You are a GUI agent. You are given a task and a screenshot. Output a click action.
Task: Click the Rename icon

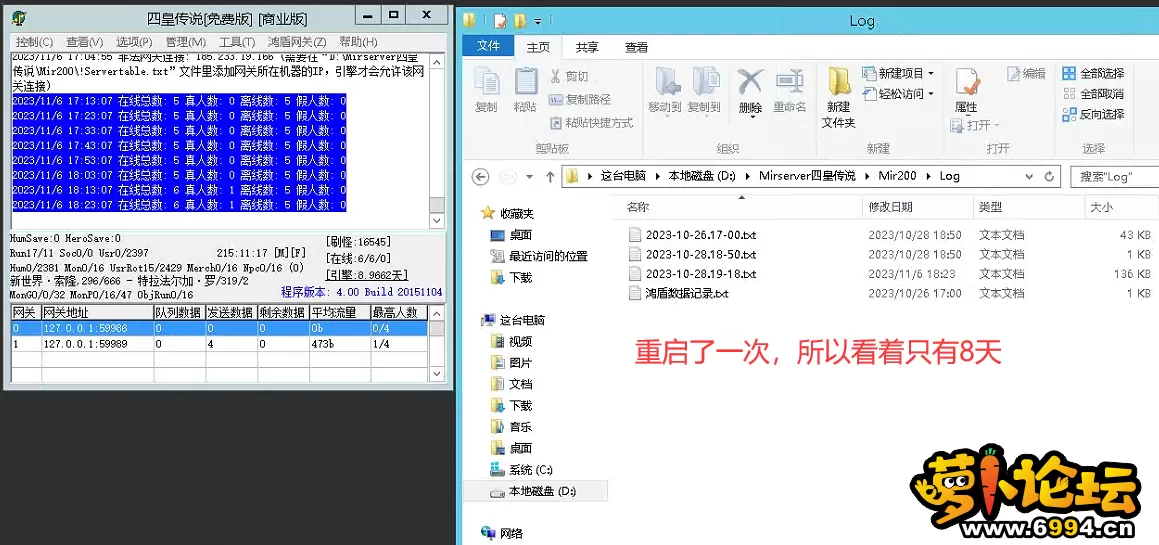pos(789,81)
